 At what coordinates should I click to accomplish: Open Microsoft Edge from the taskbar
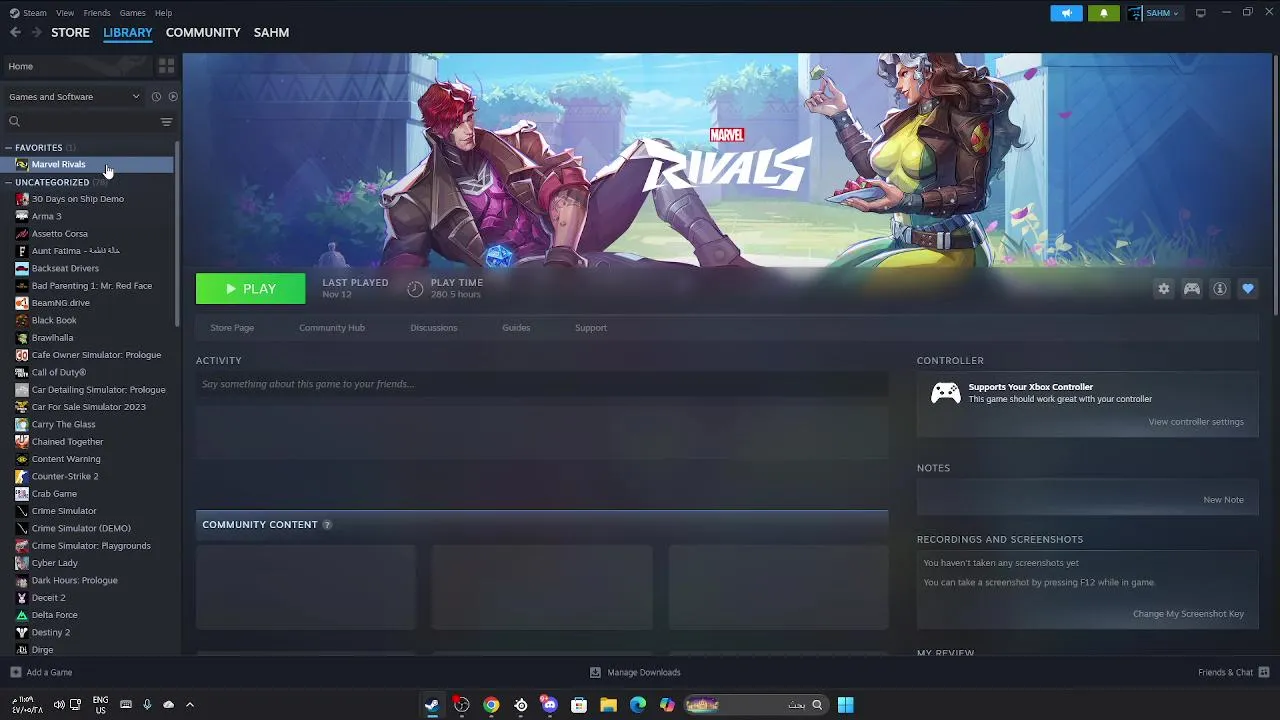[x=638, y=705]
